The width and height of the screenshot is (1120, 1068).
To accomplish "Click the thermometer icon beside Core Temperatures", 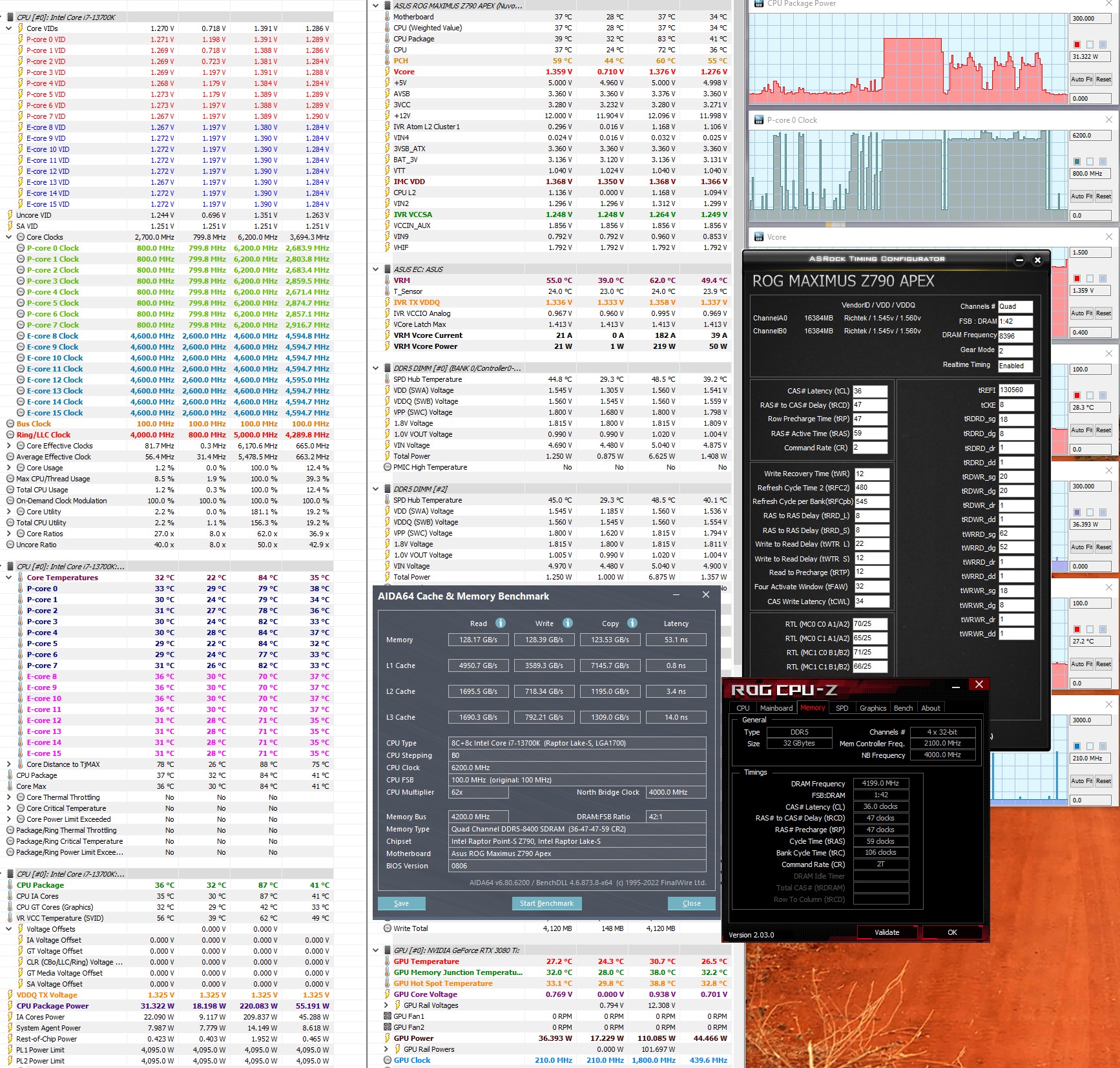I will click(x=21, y=578).
